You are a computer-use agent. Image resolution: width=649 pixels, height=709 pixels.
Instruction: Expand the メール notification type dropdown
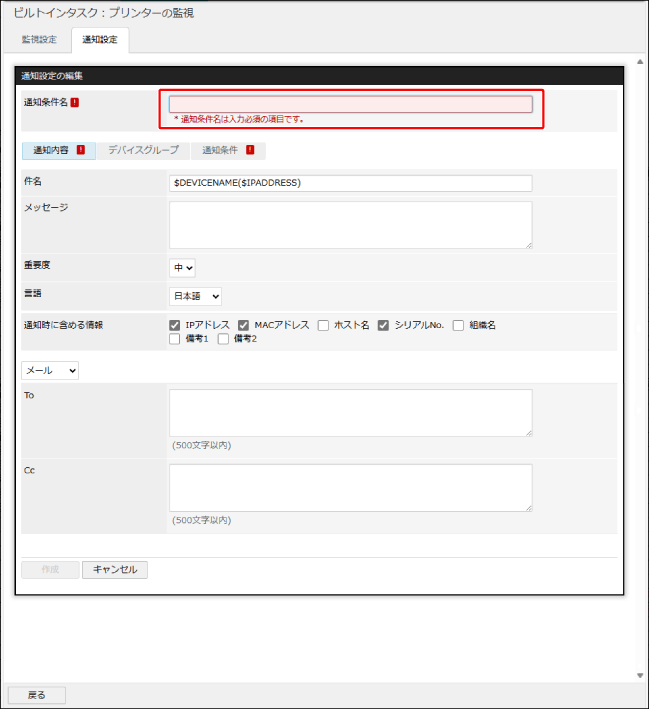(x=50, y=370)
